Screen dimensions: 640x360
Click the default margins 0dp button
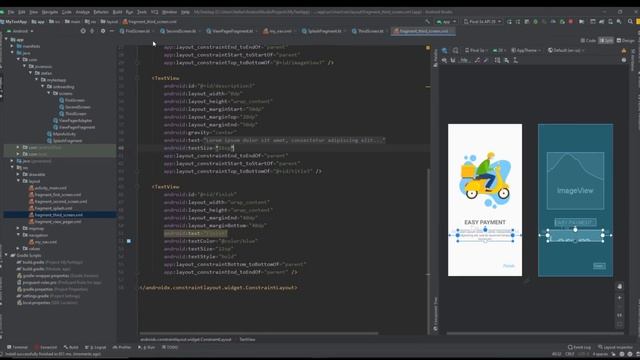[464, 60]
